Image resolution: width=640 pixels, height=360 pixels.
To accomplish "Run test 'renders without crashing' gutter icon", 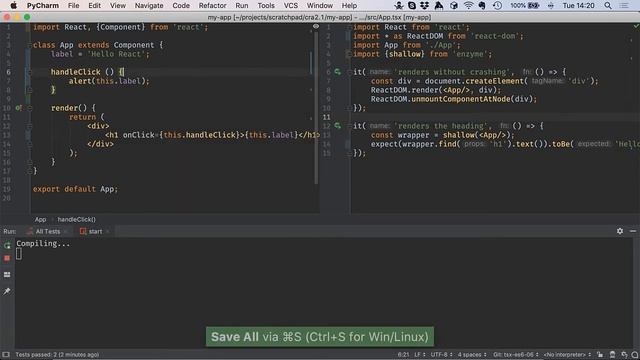I will click(338, 72).
